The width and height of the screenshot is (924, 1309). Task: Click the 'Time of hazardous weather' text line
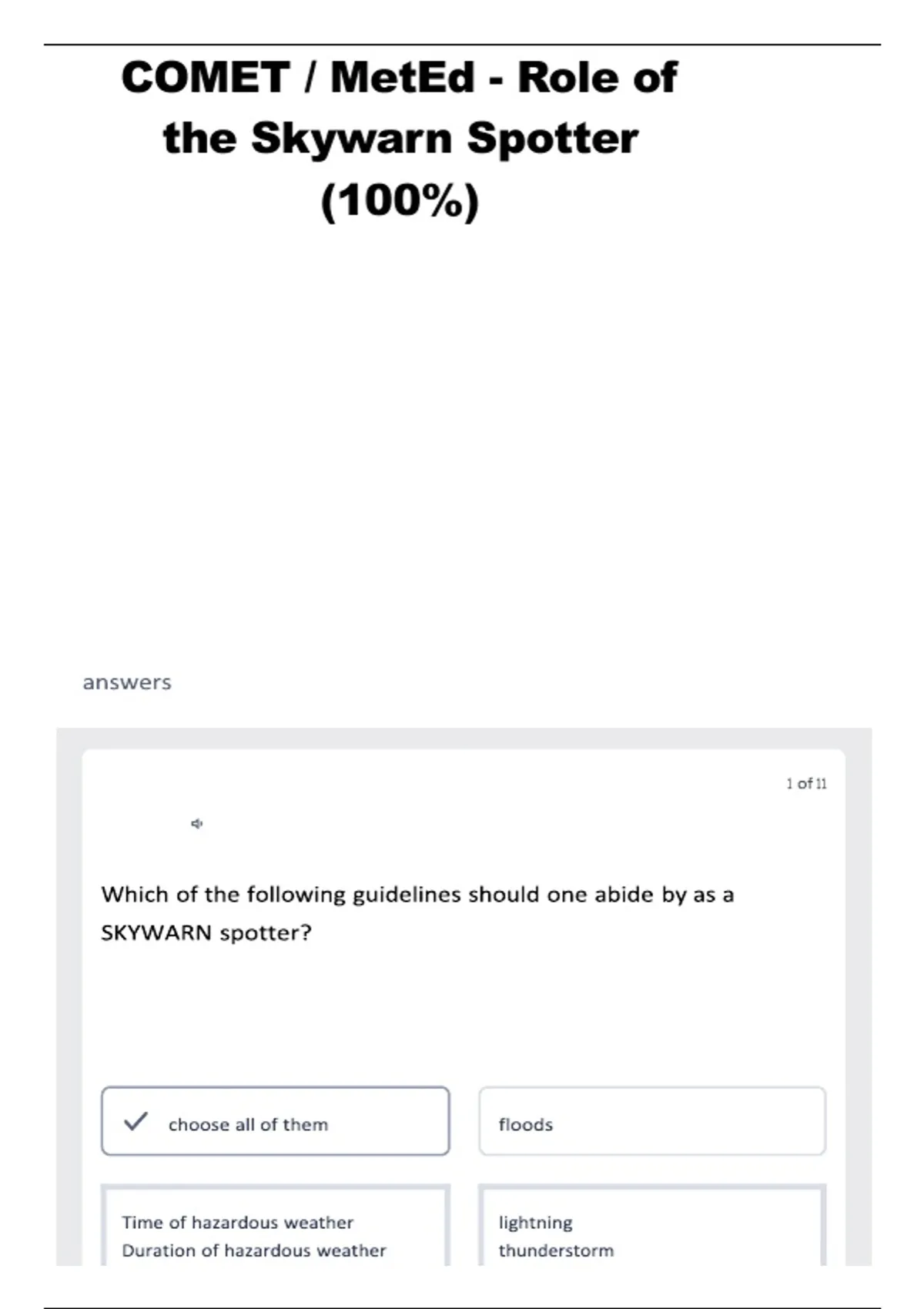coord(237,1223)
